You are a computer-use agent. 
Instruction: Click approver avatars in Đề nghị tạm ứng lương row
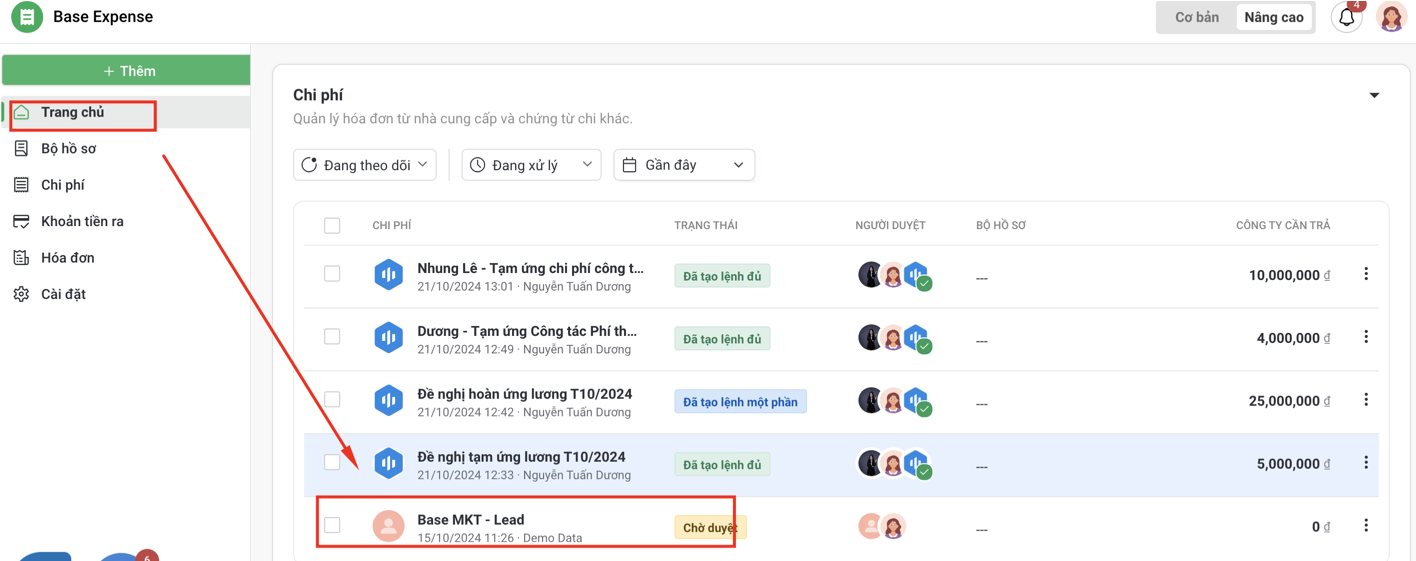(x=895, y=464)
